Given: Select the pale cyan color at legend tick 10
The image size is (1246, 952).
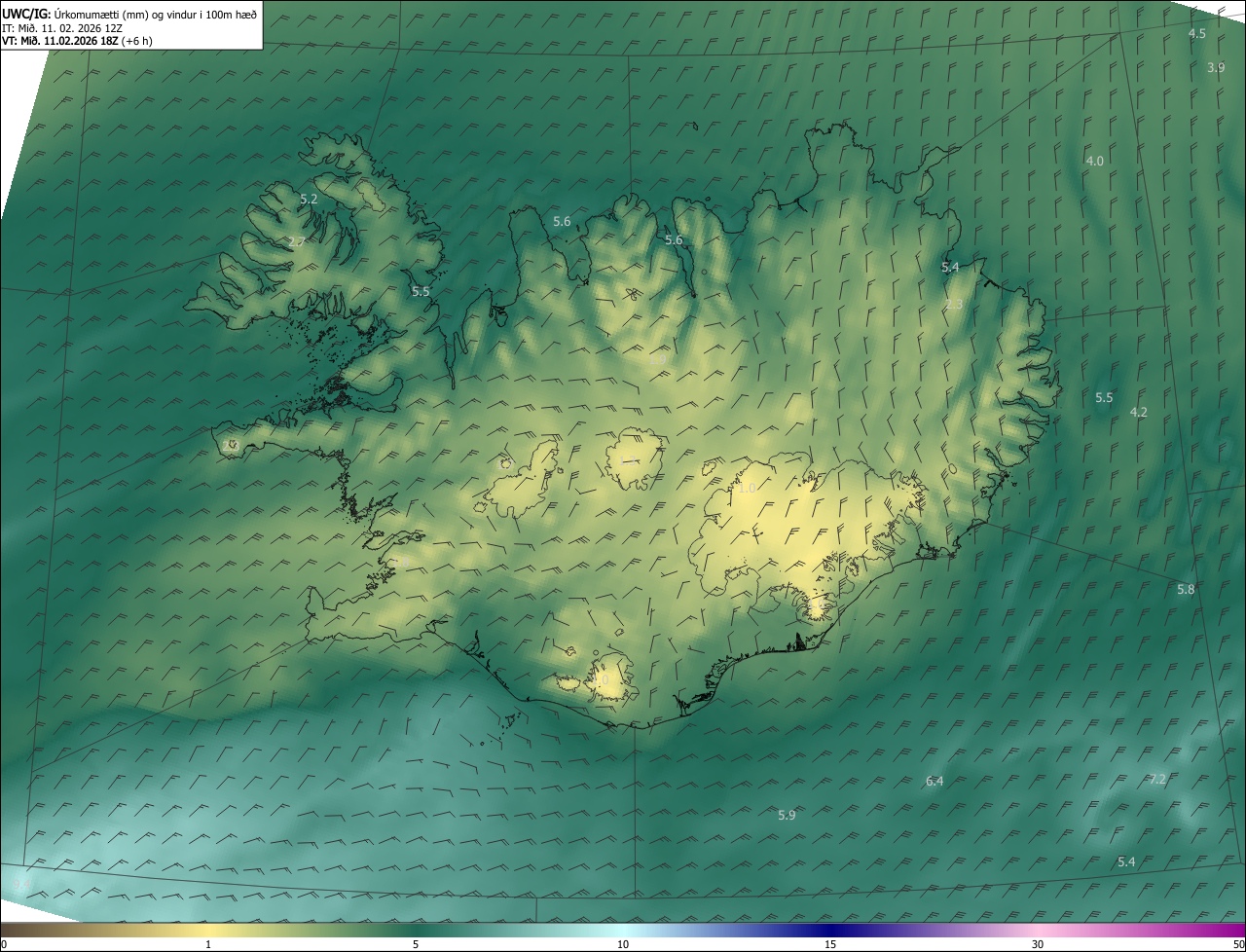Looking at the screenshot, I should click(623, 930).
